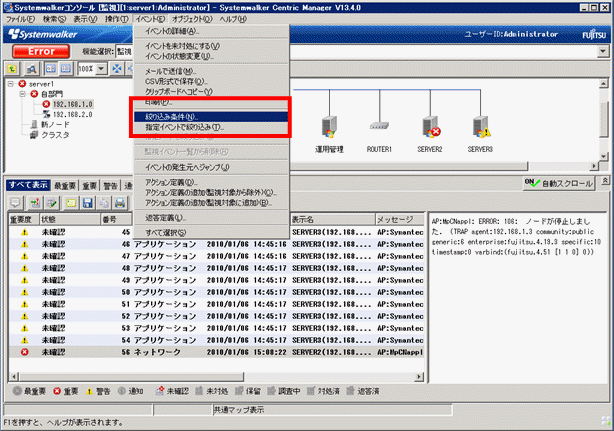The image size is (614, 431).
Task: Click the copy to clipboard icon
Action: (104, 203)
